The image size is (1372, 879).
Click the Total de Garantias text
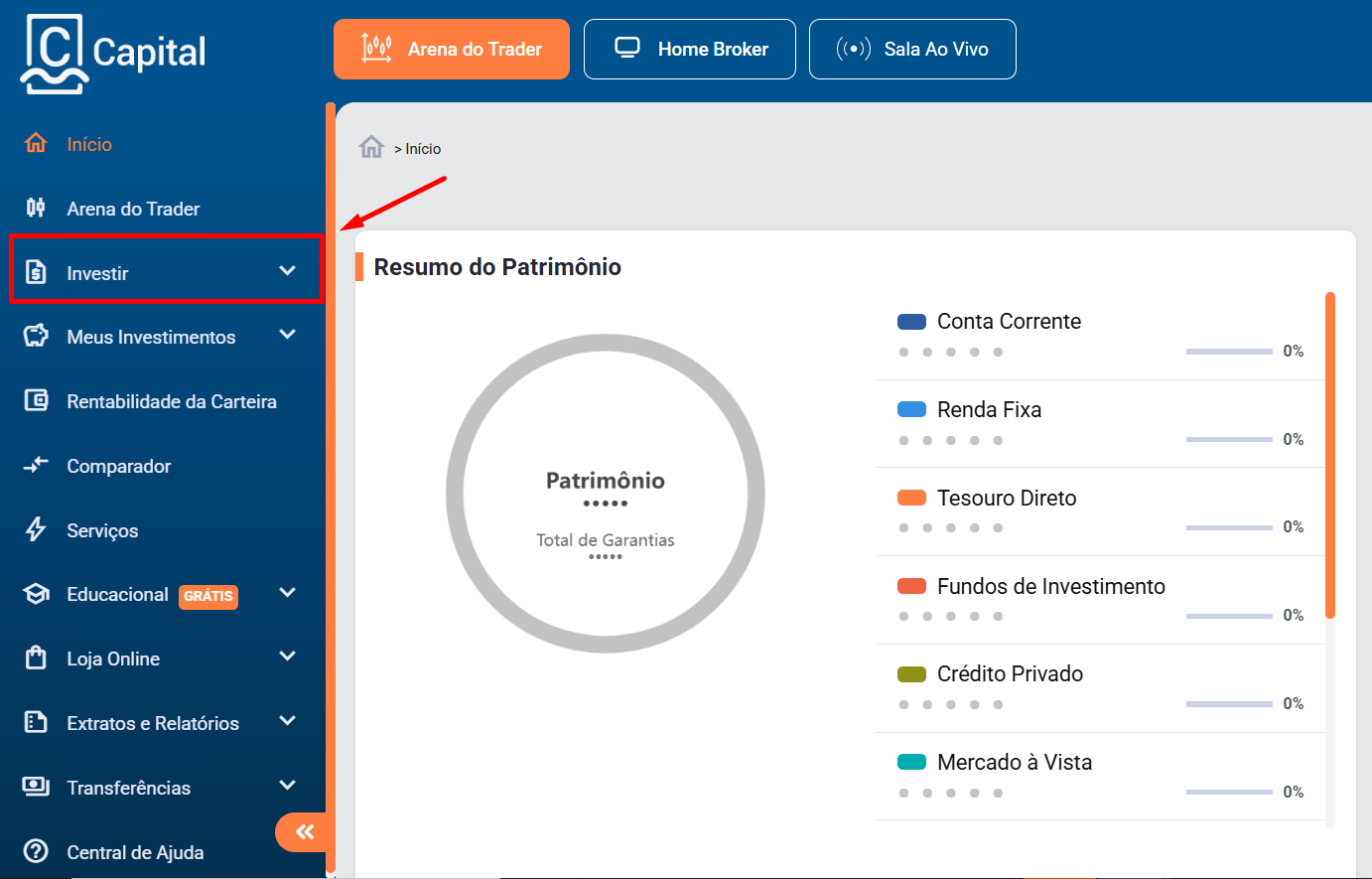point(606,540)
